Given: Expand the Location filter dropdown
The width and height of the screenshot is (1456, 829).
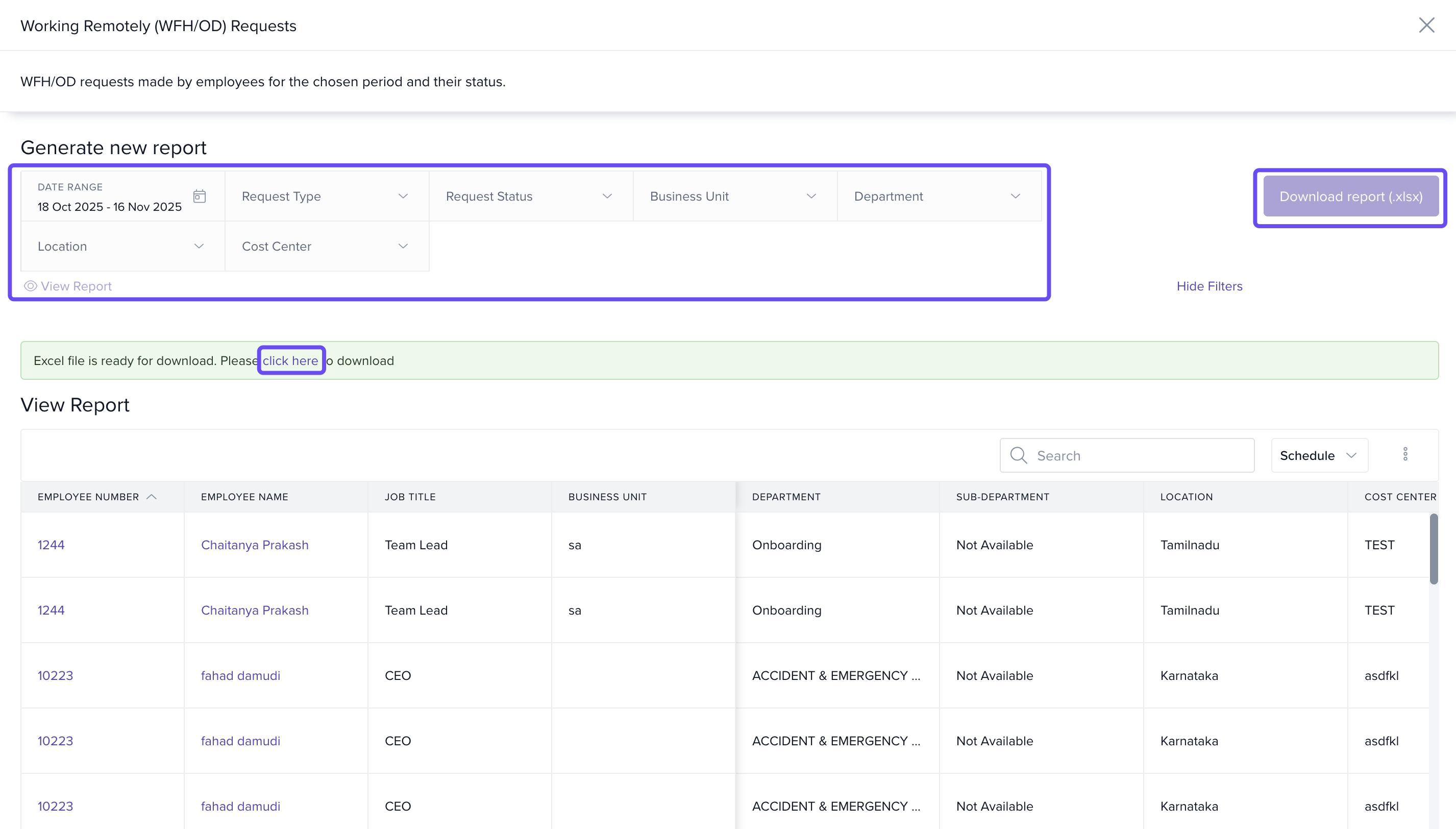Looking at the screenshot, I should pyautogui.click(x=122, y=247).
